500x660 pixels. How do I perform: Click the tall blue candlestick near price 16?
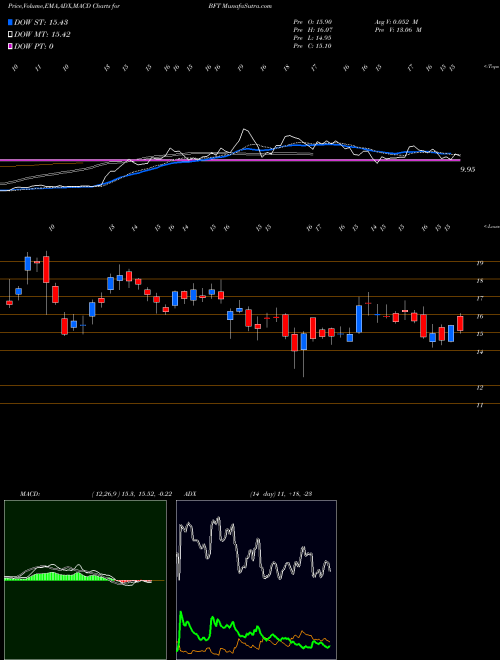pos(359,319)
